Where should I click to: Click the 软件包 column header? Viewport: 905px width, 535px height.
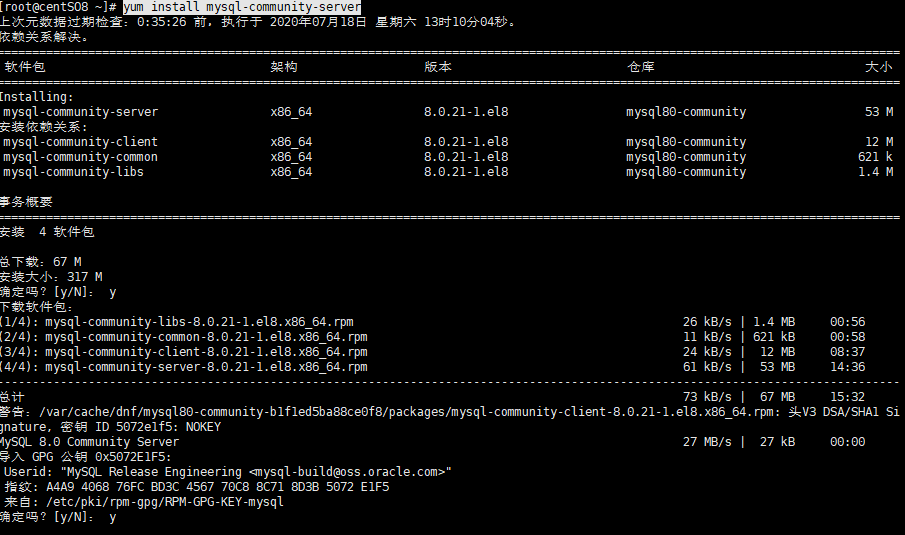(25, 67)
